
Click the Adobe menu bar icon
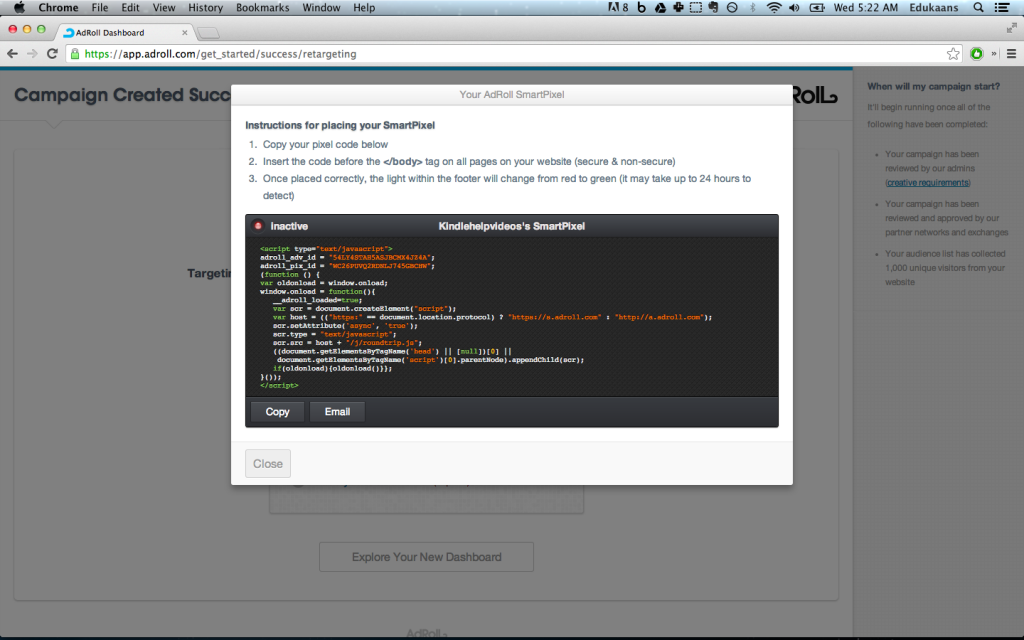click(x=618, y=8)
